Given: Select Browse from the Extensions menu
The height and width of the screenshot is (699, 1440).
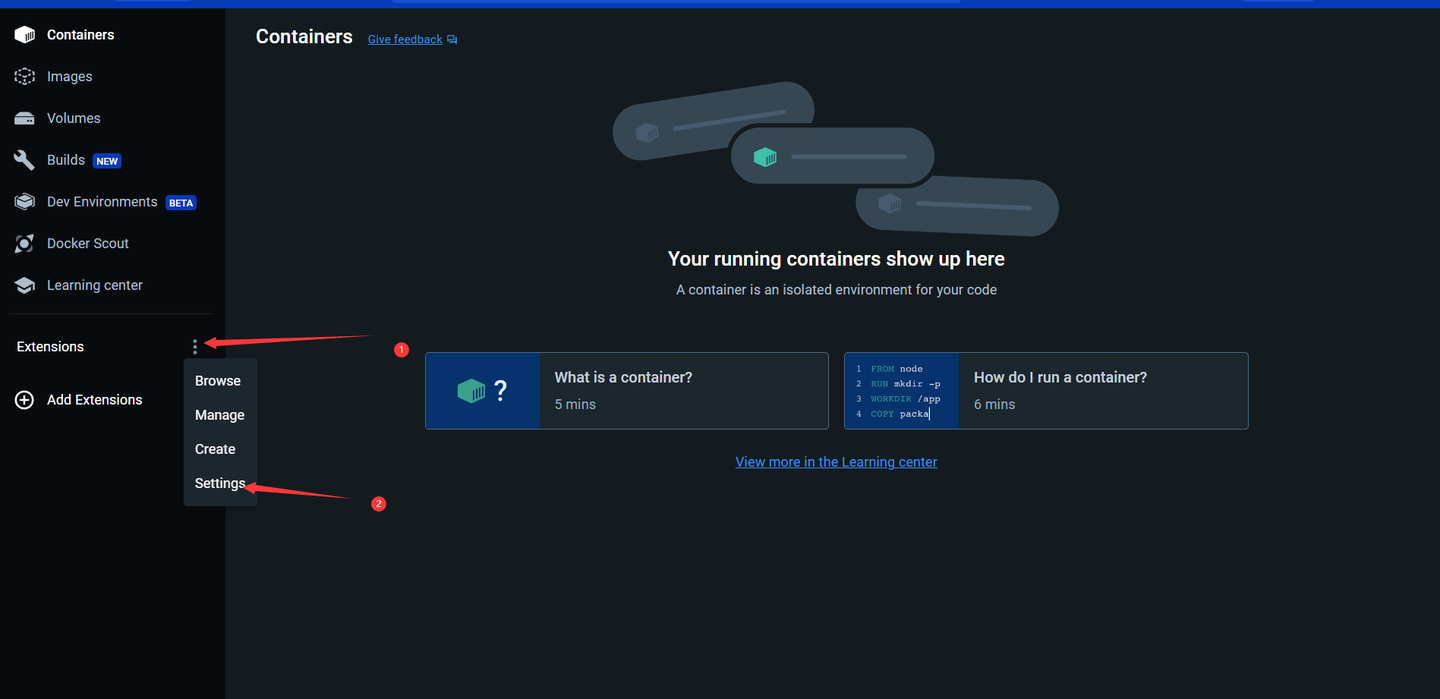Looking at the screenshot, I should pyautogui.click(x=217, y=380).
